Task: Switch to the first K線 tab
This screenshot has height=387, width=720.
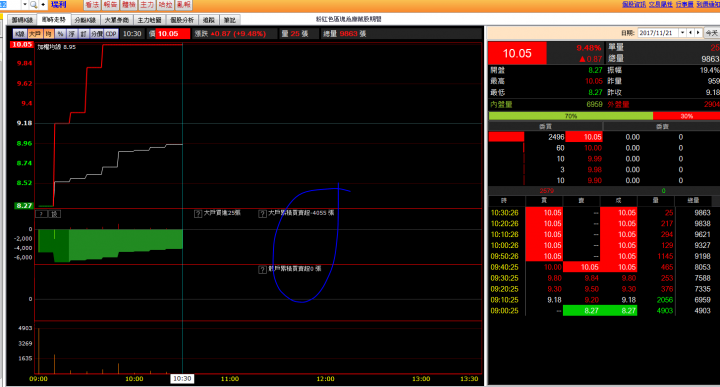Action: pyautogui.click(x=22, y=20)
